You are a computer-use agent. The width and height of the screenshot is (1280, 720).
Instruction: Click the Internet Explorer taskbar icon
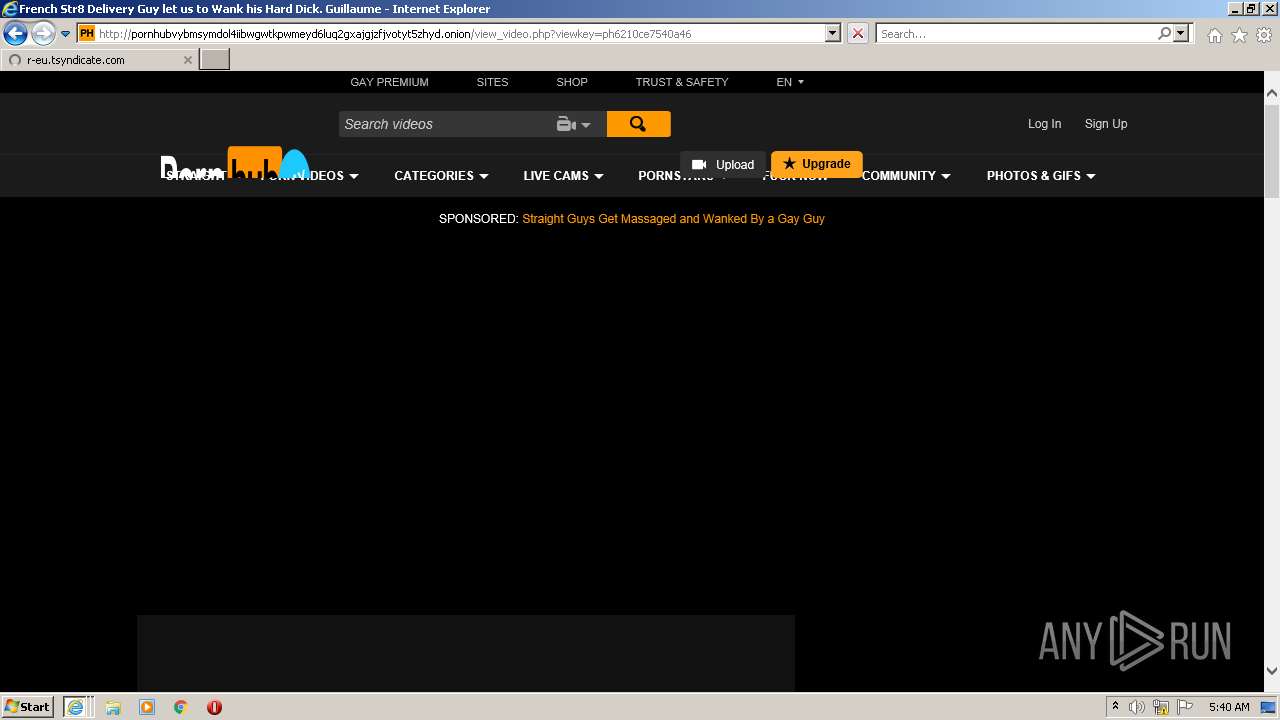(x=76, y=706)
